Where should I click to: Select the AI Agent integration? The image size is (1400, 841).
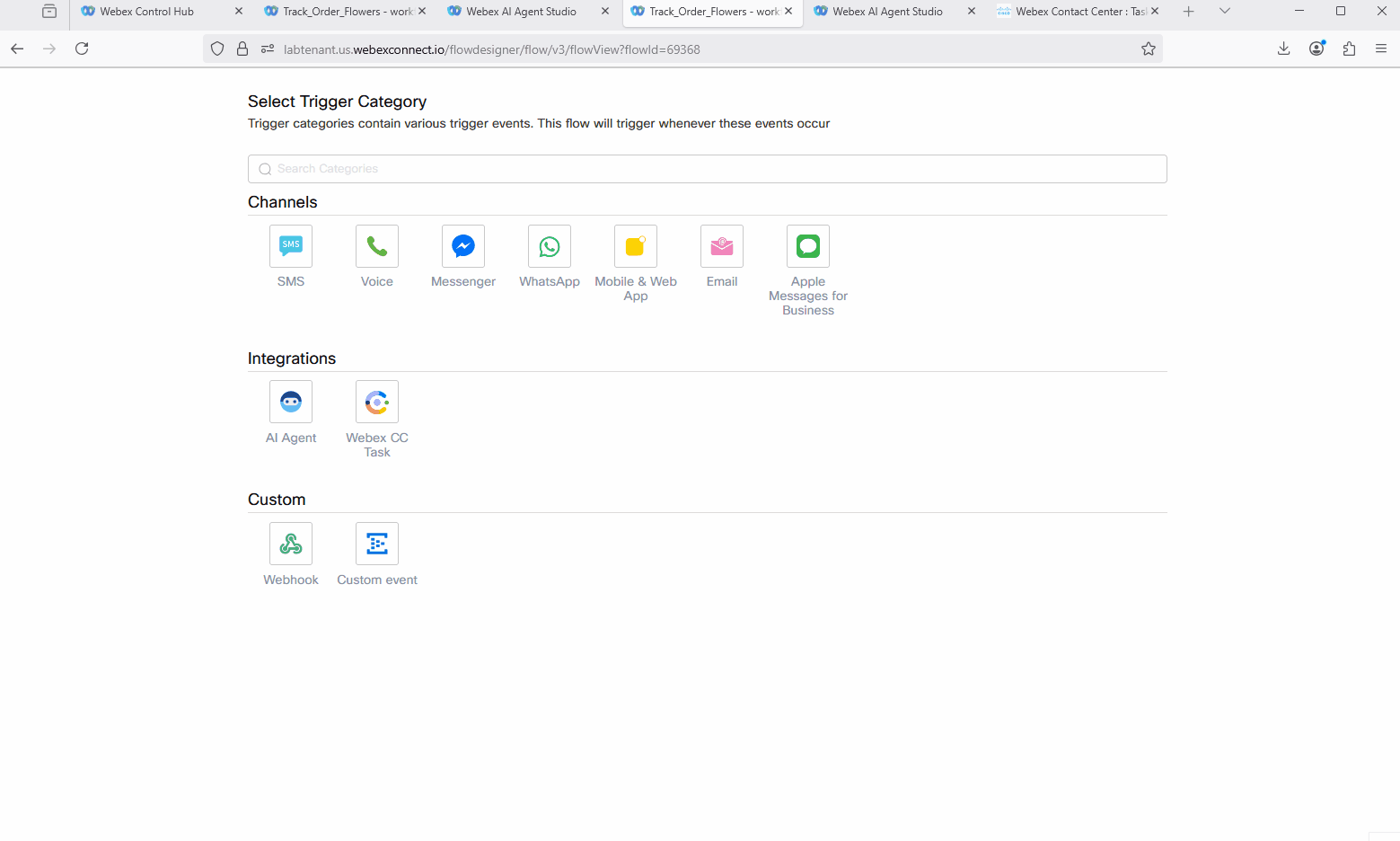[x=291, y=403]
